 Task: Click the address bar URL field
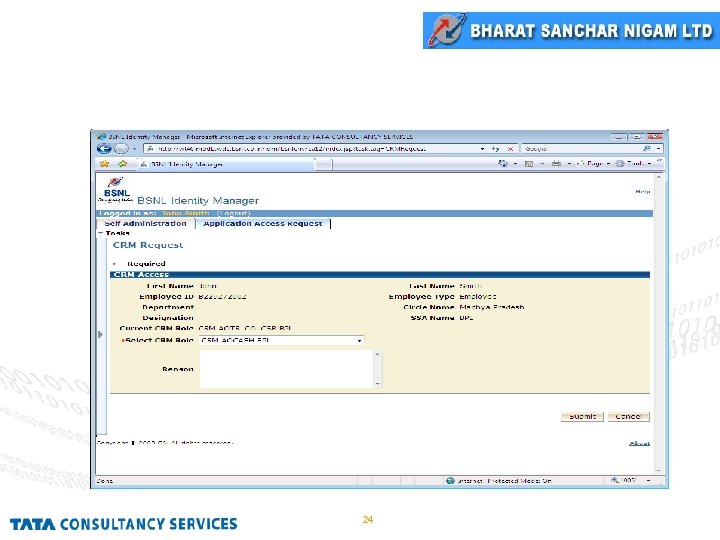click(x=310, y=149)
